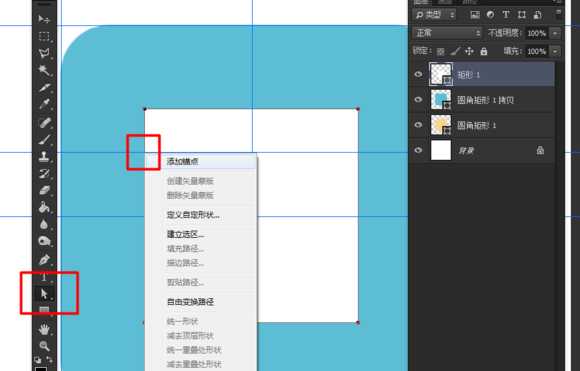Click top-left anchor point of rectangle path
The width and height of the screenshot is (580, 371).
(145, 109)
